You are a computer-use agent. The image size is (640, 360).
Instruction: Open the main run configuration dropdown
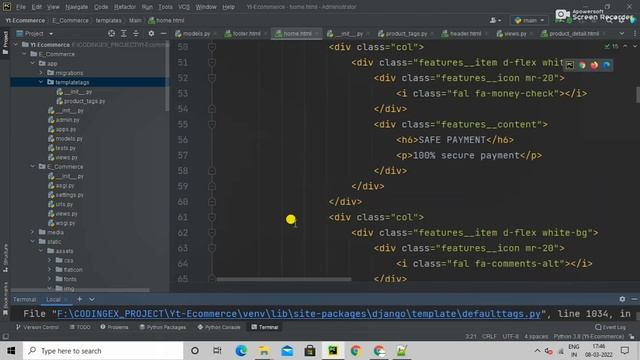coord(529,20)
